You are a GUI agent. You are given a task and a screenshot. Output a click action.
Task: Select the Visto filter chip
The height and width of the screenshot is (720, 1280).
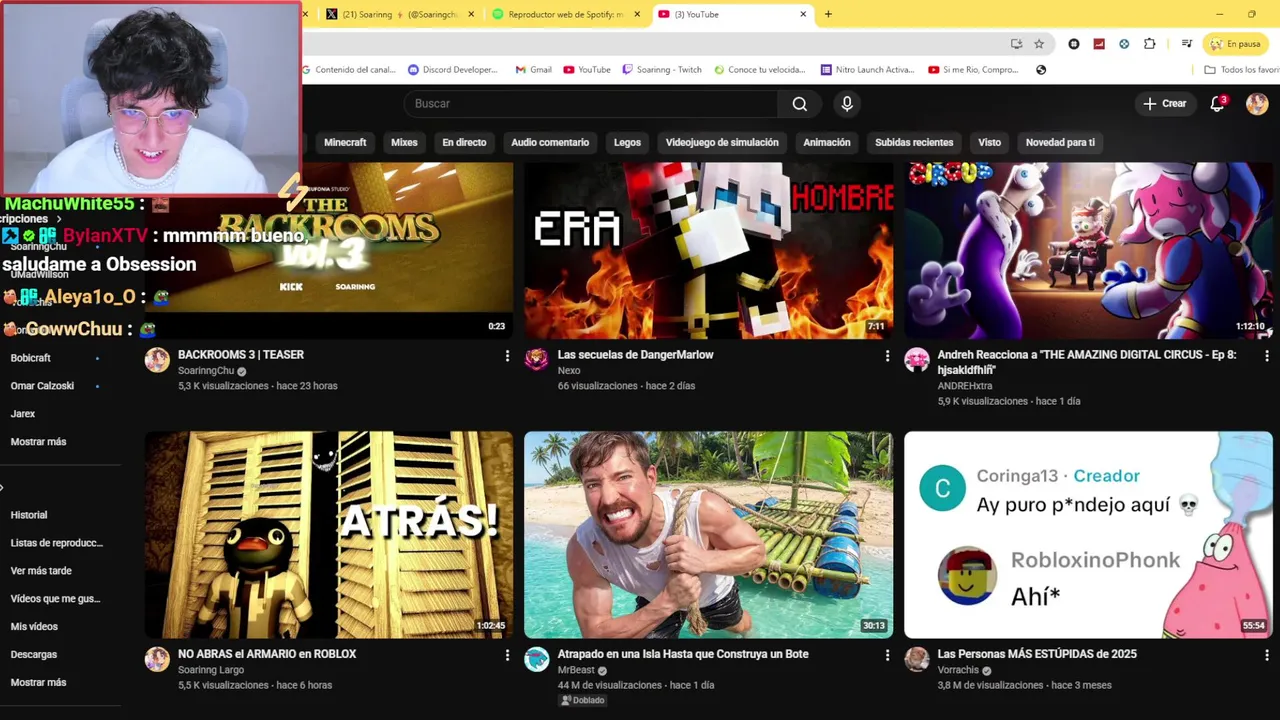(x=989, y=142)
